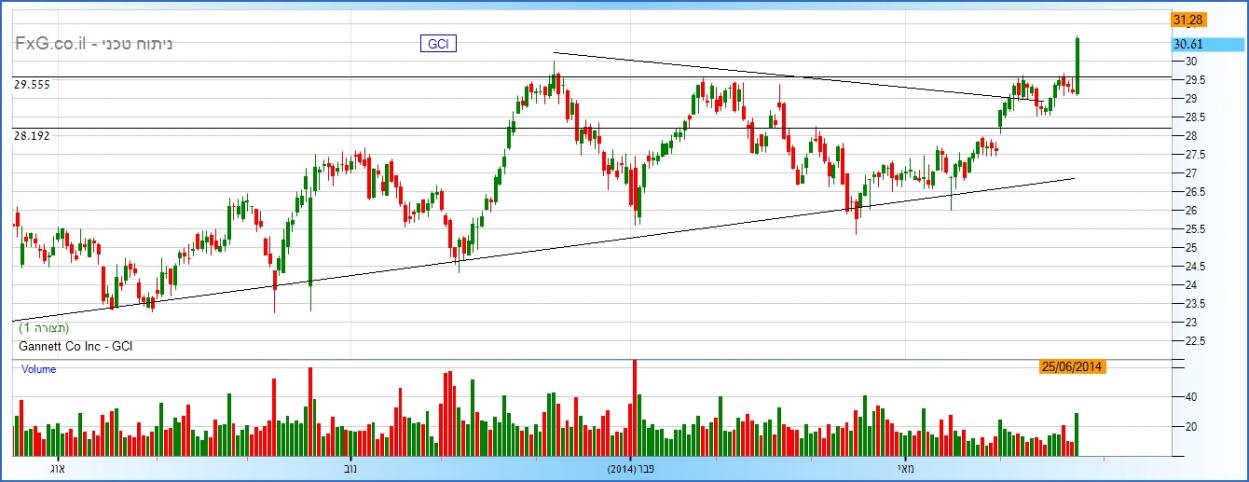Image resolution: width=1249 pixels, height=482 pixels.
Task: Click the 40 tick on volume axis
Action: (1190, 397)
